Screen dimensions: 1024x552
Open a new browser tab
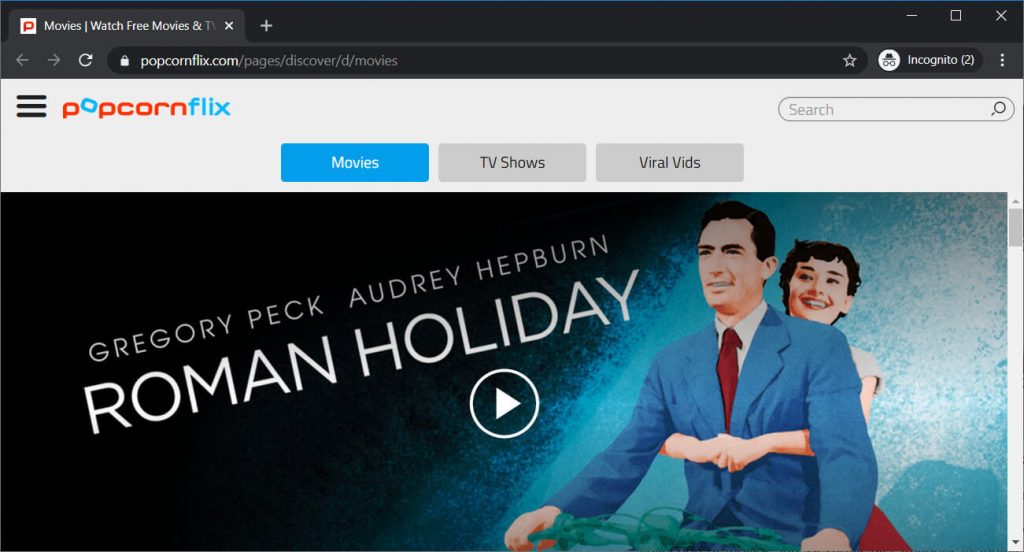(266, 25)
